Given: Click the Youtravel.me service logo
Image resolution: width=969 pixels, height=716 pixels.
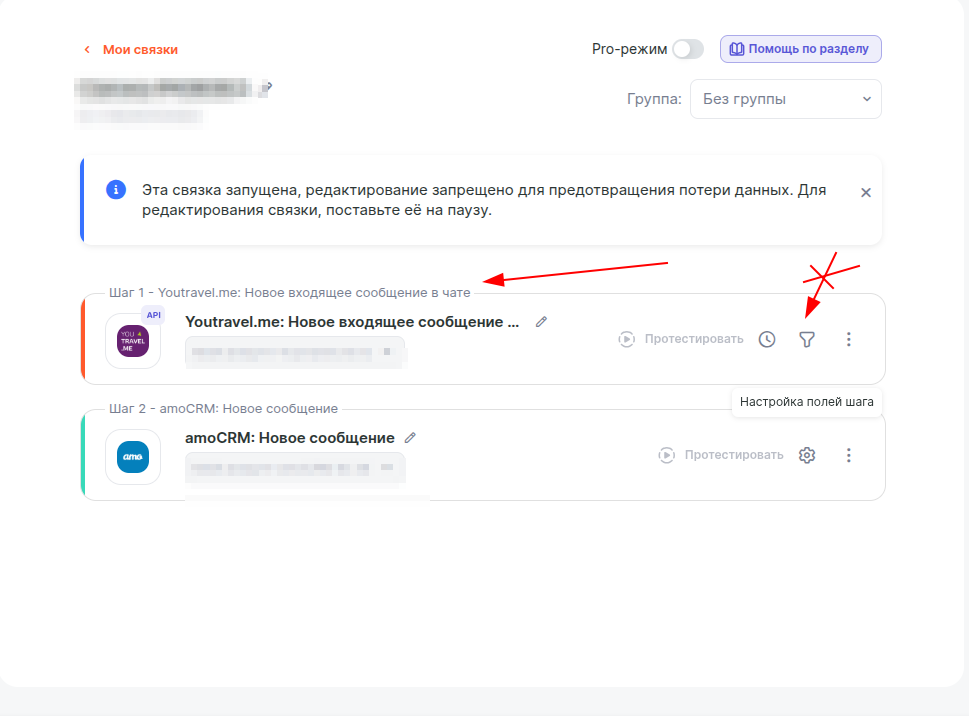Looking at the screenshot, I should pos(133,340).
